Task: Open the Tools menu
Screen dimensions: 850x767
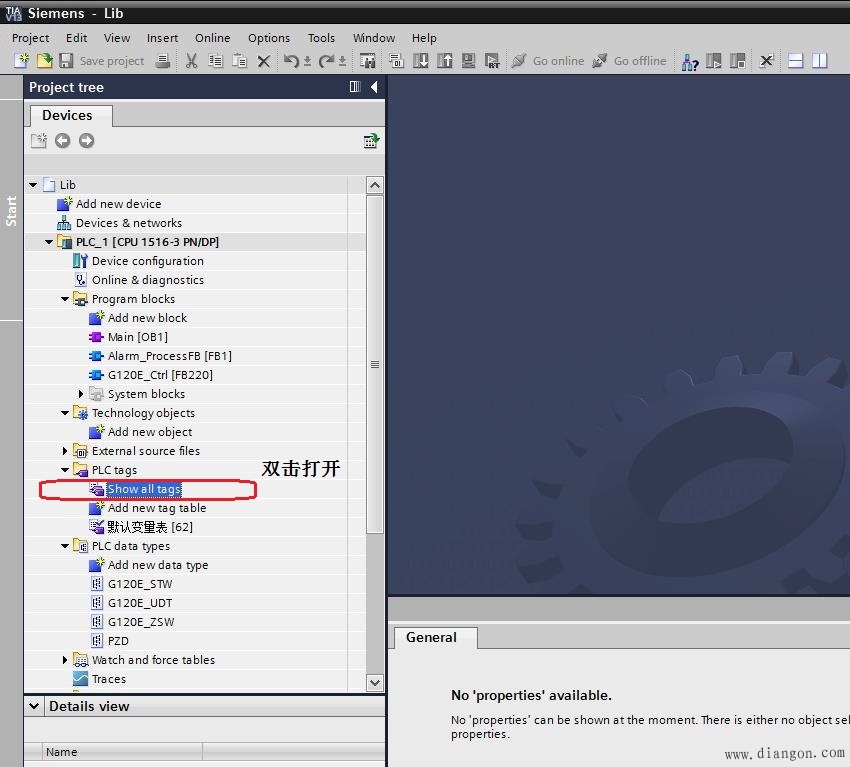Action: tap(321, 38)
